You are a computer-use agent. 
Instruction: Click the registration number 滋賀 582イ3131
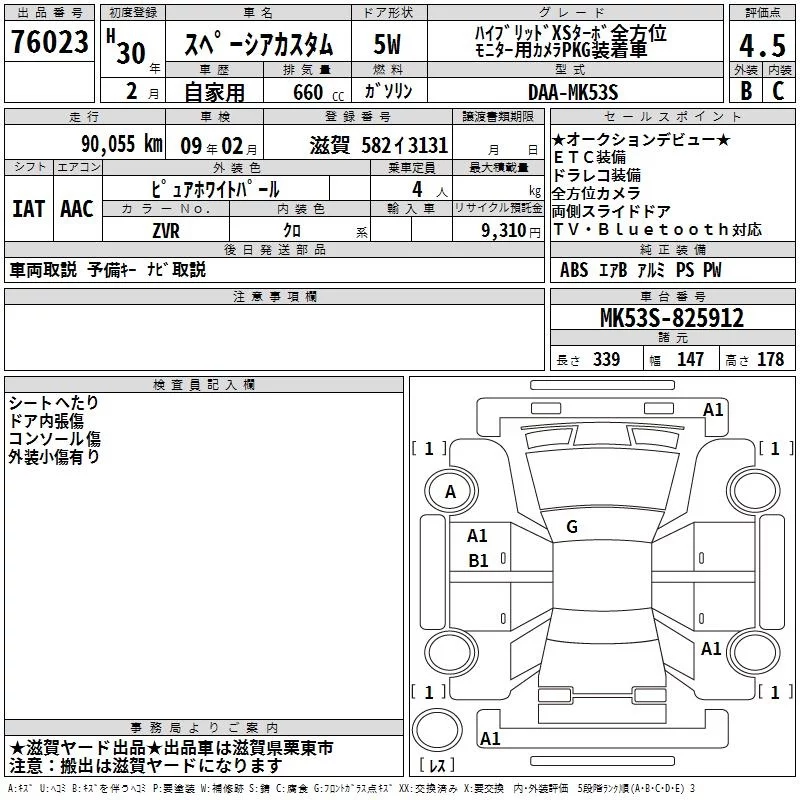coord(379,145)
